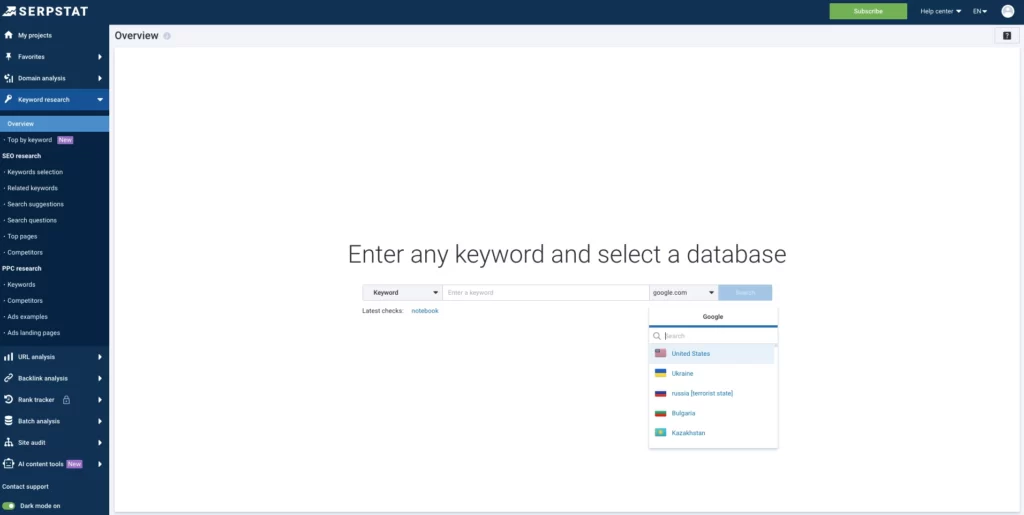
Task: Open the Keyword type dropdown
Action: coord(402,292)
